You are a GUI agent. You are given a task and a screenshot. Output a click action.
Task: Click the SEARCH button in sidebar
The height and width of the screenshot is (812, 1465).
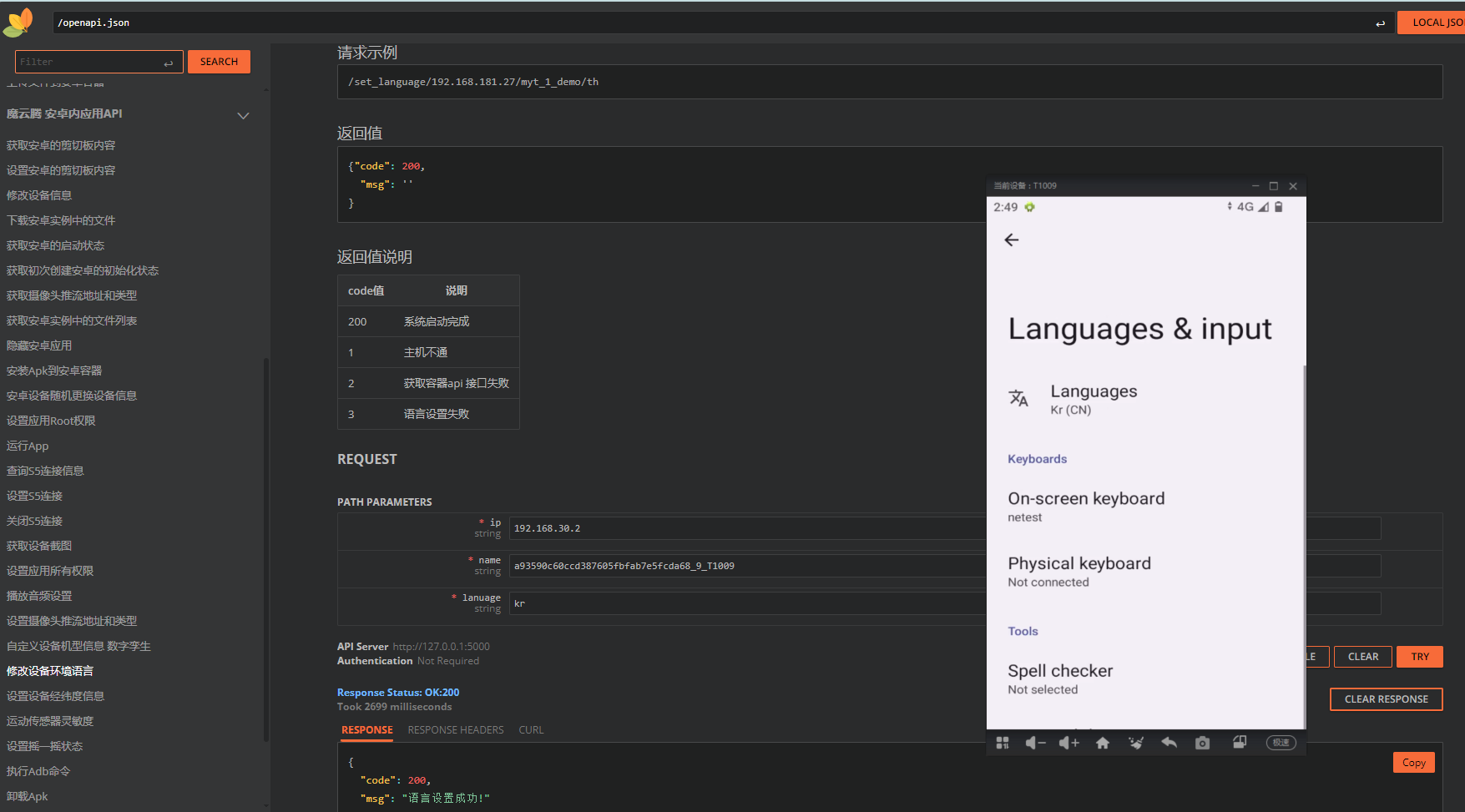(219, 62)
